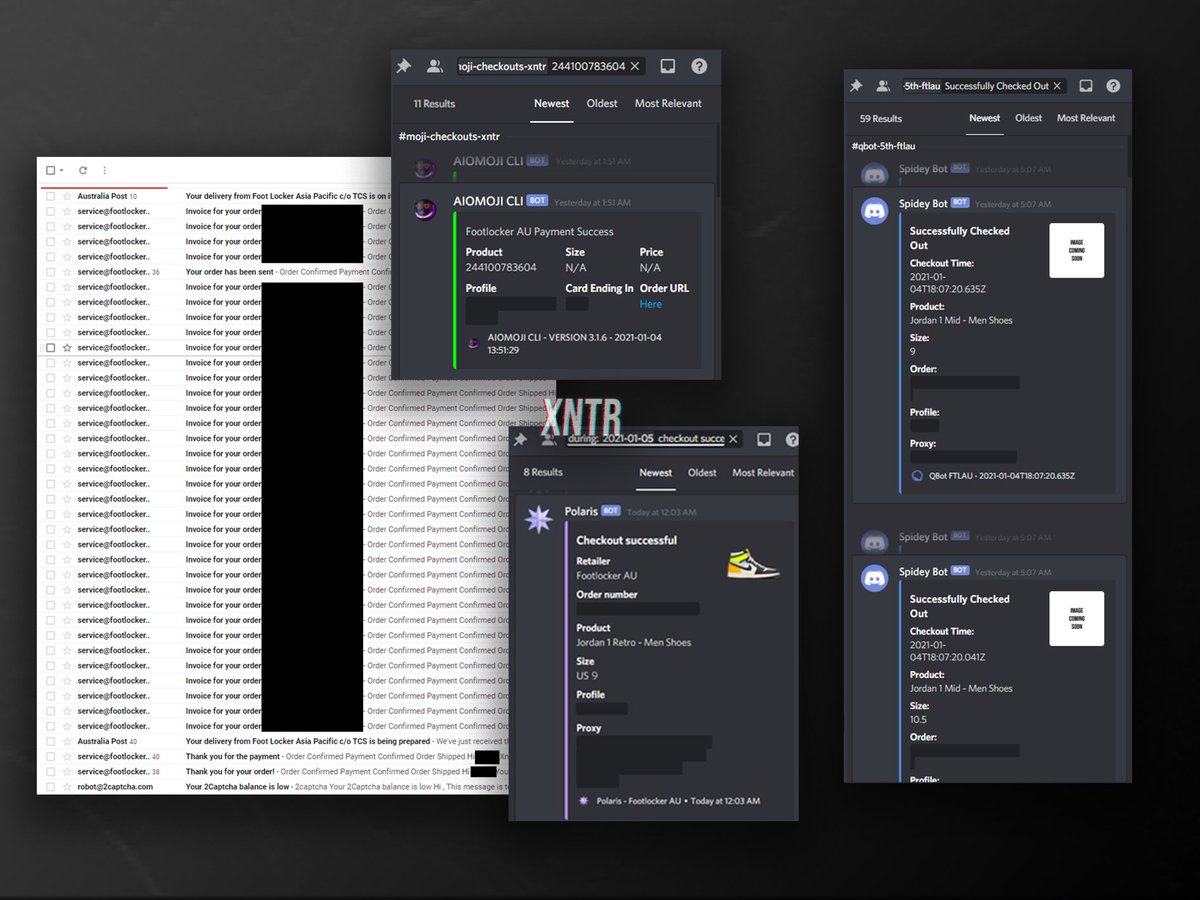Star the 'Your order has been sent' email
1200x900 pixels.
[66, 272]
